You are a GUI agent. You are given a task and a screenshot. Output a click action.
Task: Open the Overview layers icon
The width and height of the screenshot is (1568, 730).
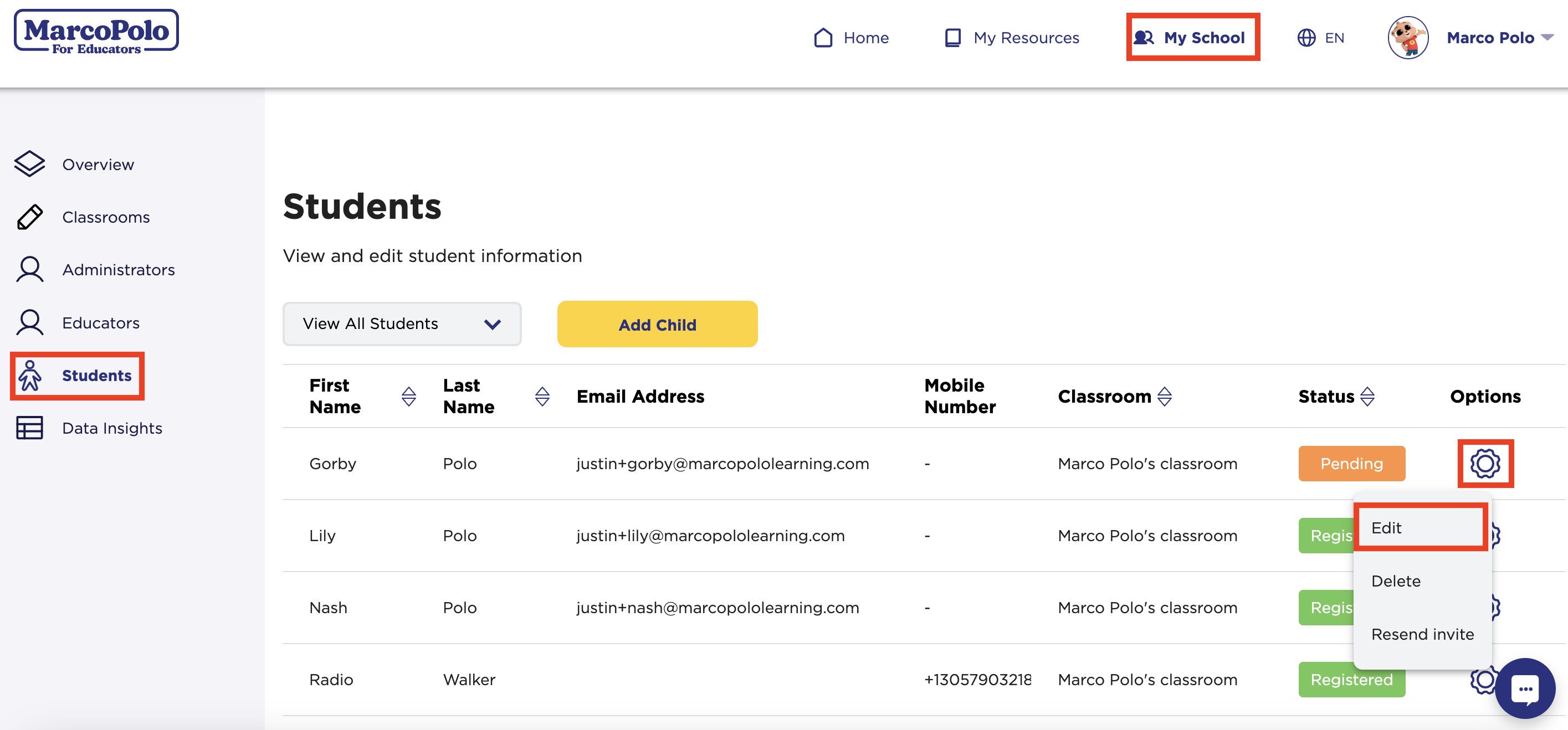pyautogui.click(x=30, y=163)
